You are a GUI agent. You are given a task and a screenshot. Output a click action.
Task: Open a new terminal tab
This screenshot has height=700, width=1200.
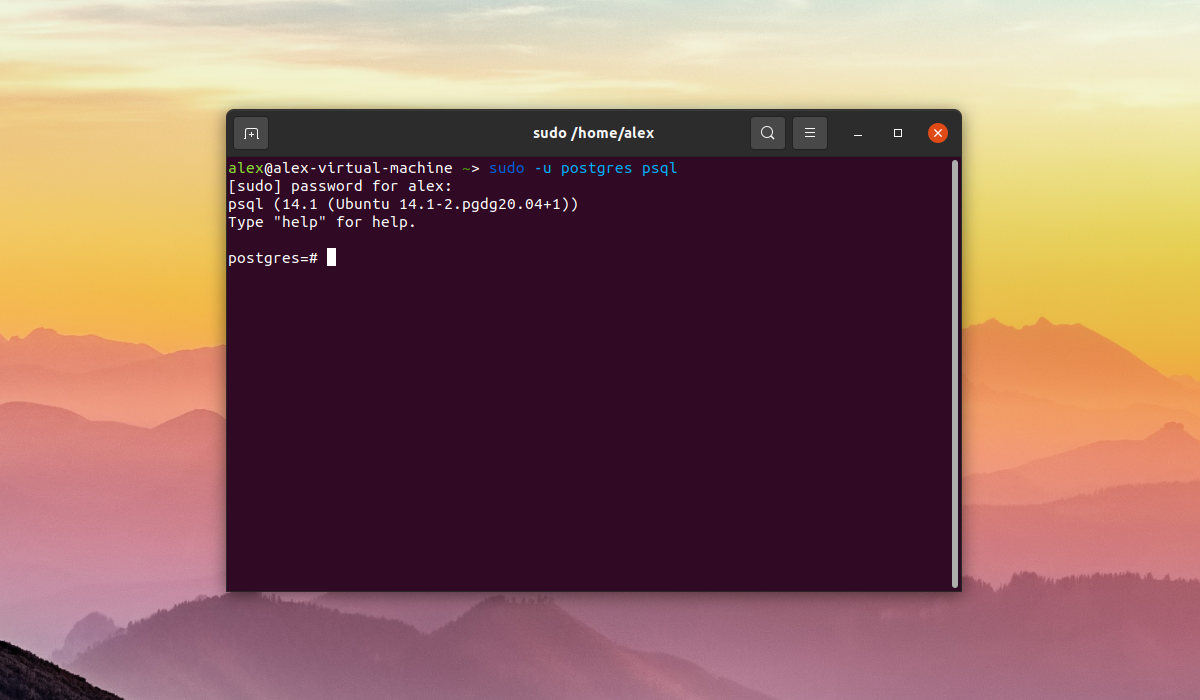click(x=251, y=133)
